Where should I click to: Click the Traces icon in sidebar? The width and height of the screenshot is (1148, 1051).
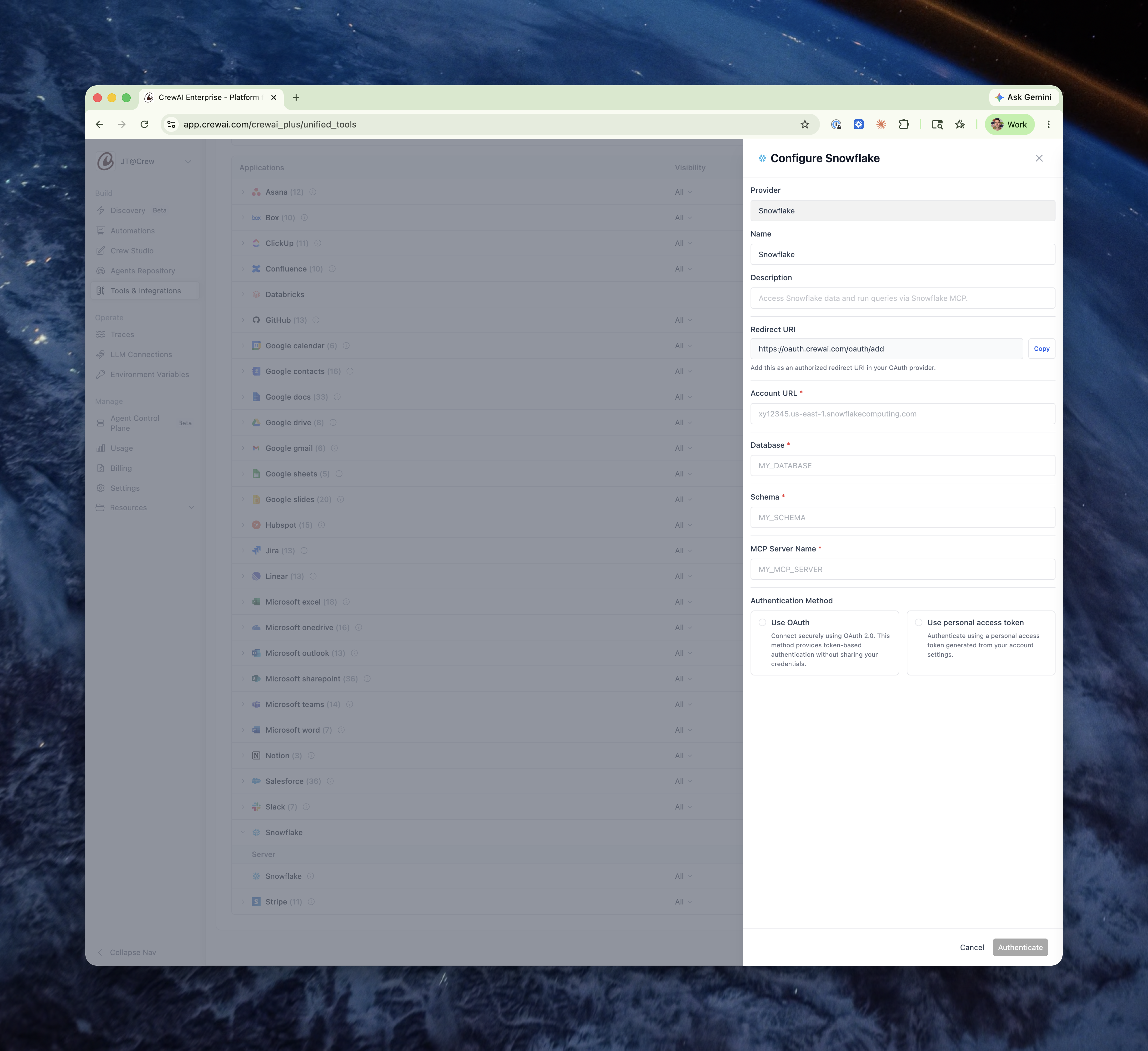pos(101,334)
